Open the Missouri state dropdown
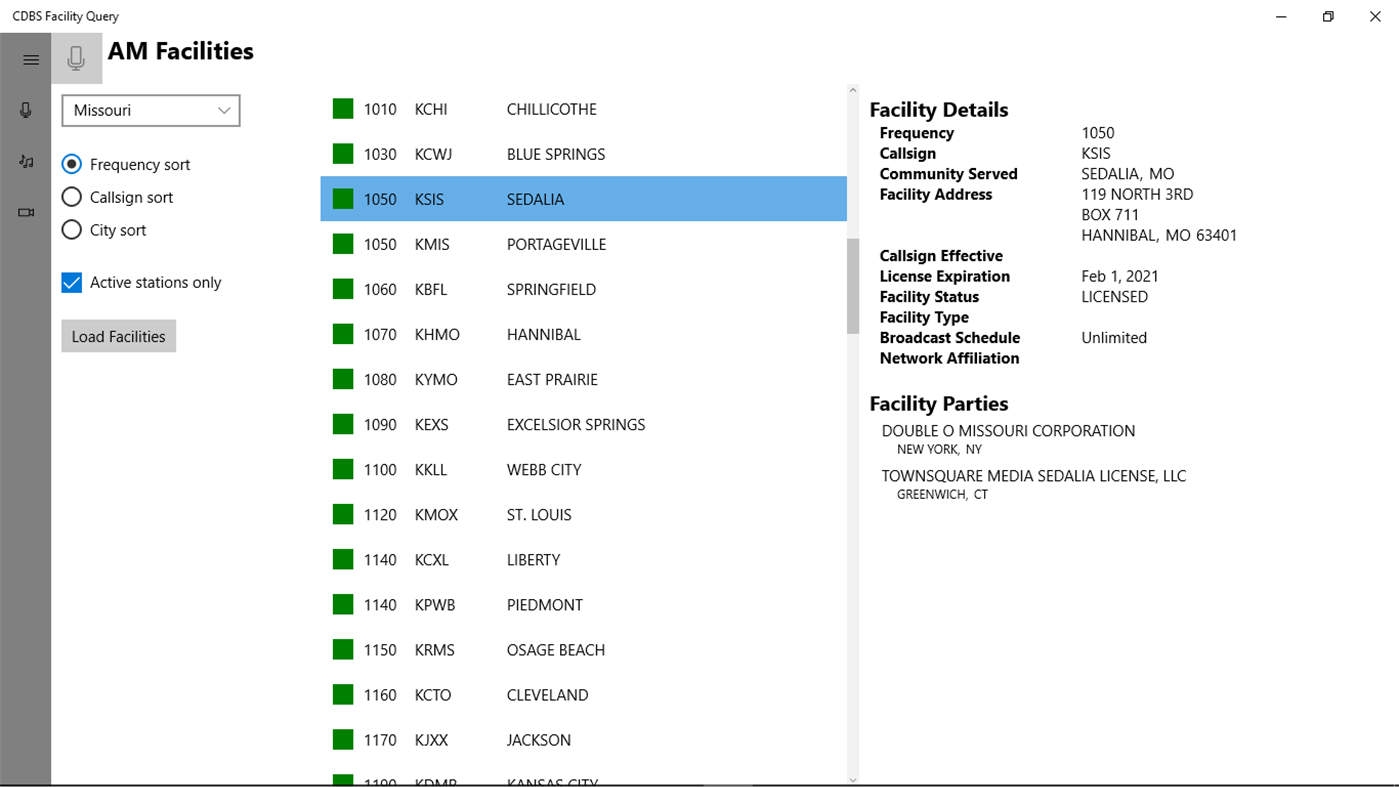1399x787 pixels. (150, 110)
